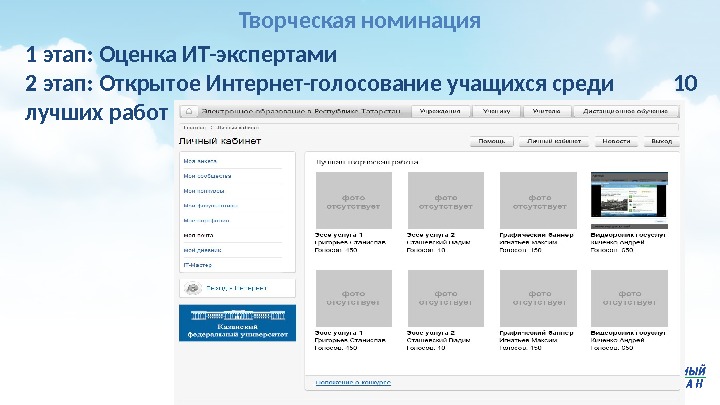Open second-row Эссе услуга 1 placeholder thumbnail

click(354, 298)
